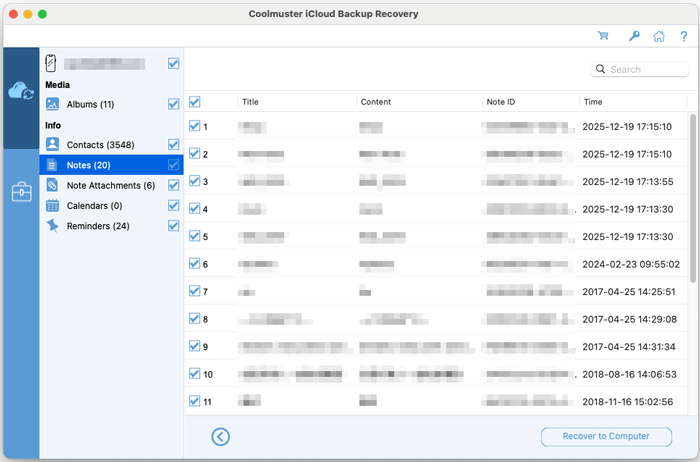Open the toolbox sidebar icon
The width and height of the screenshot is (700, 462).
tap(21, 192)
